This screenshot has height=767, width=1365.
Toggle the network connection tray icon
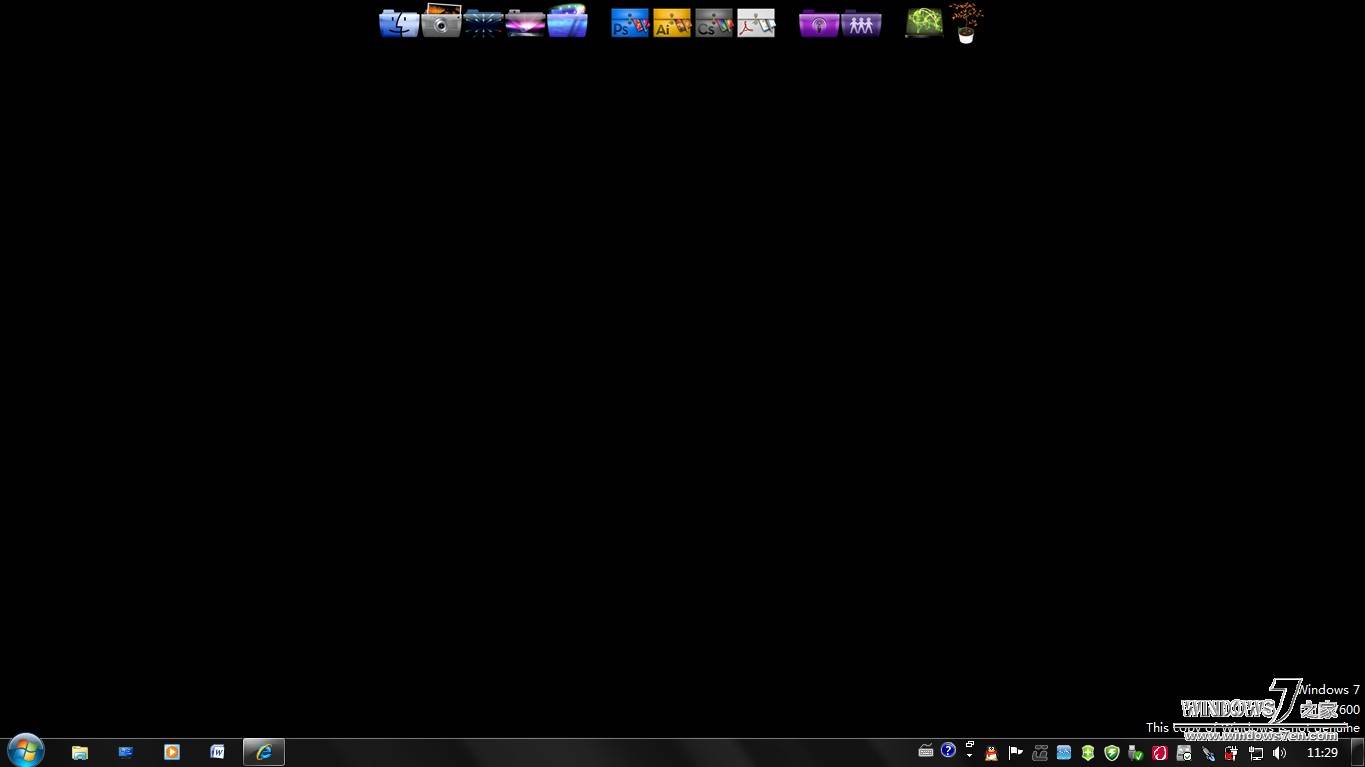(1255, 752)
